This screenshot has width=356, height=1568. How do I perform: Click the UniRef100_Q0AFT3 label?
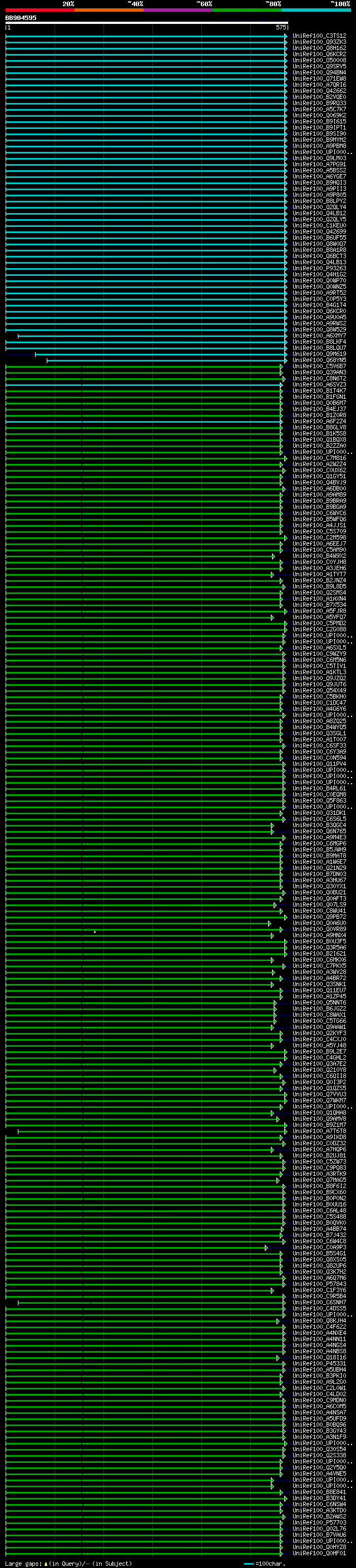coord(319,898)
